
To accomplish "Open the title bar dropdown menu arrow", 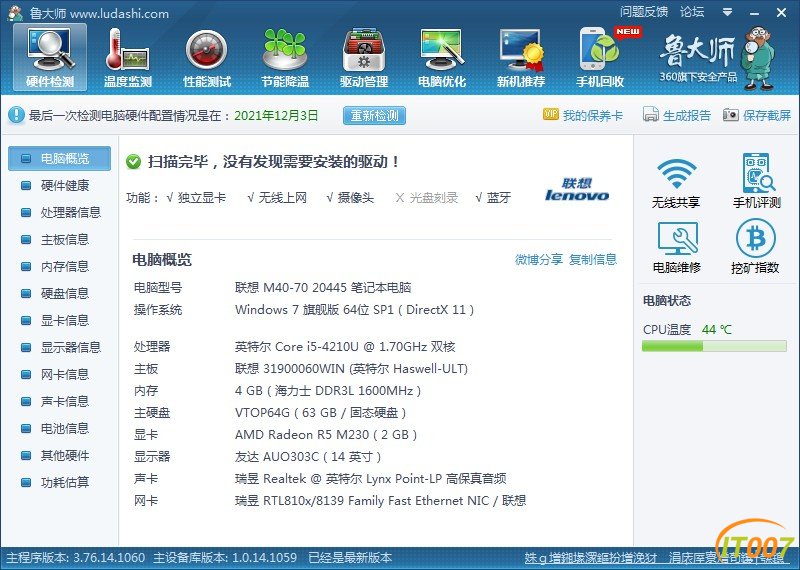I will point(728,12).
